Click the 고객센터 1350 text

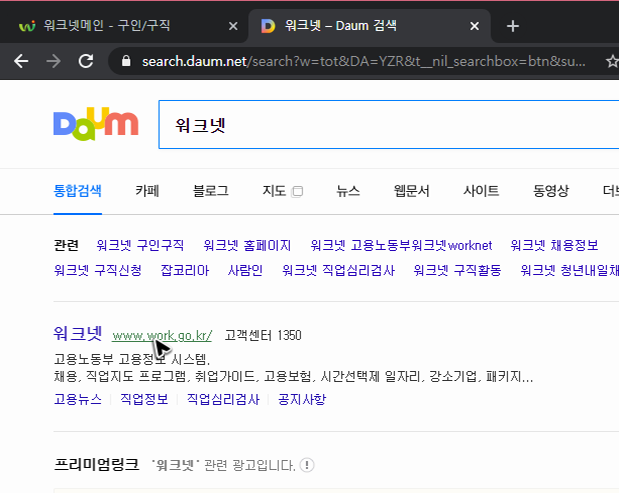[263, 336]
